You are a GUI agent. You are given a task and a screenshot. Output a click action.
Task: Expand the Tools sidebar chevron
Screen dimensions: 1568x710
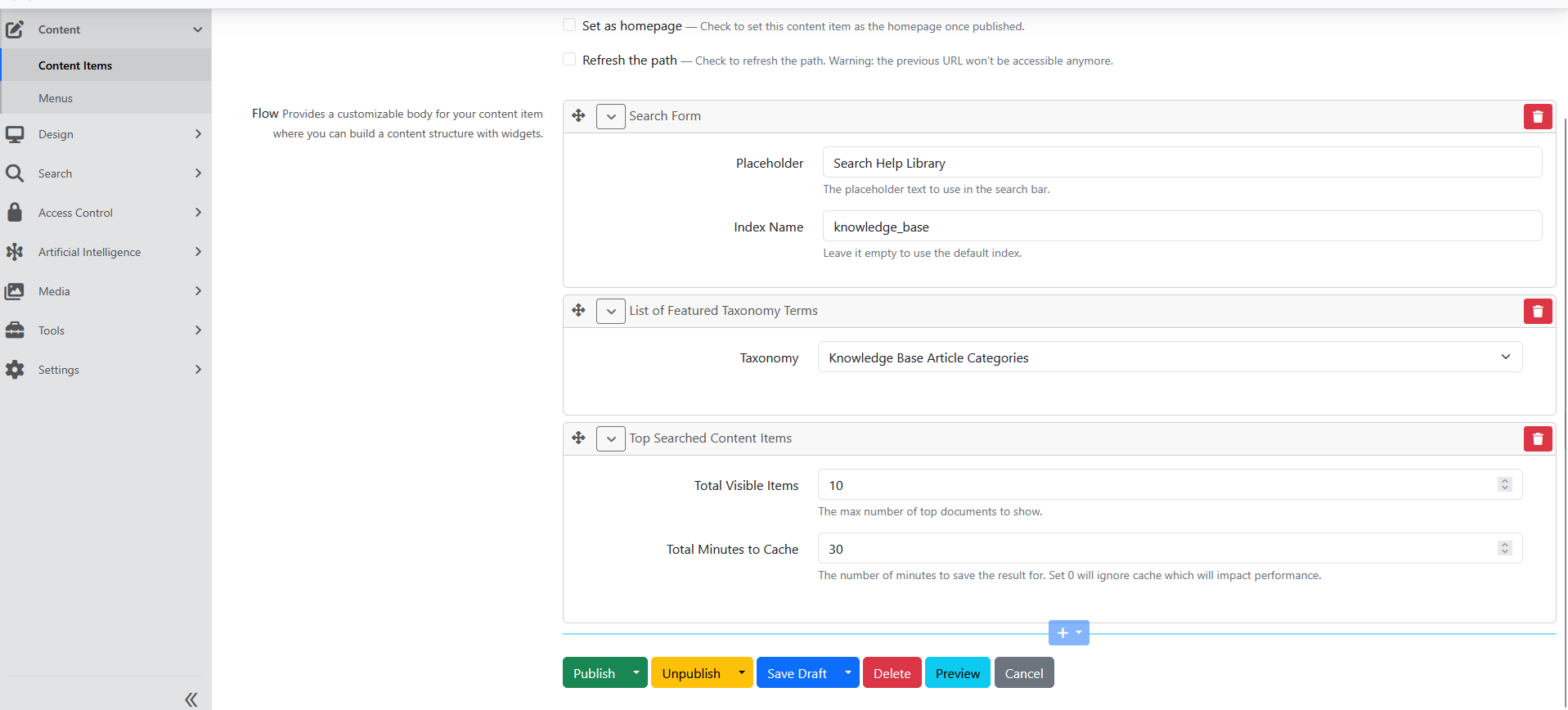point(198,330)
